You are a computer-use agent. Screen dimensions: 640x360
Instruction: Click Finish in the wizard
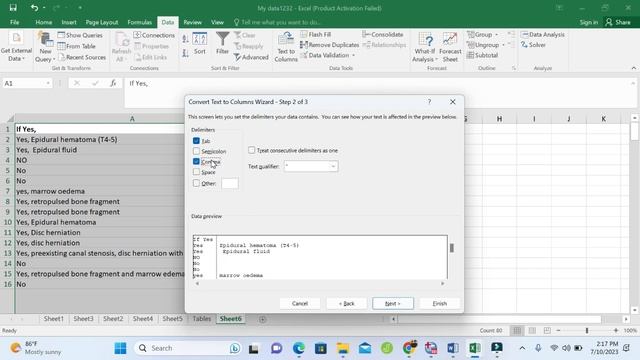pos(440,303)
